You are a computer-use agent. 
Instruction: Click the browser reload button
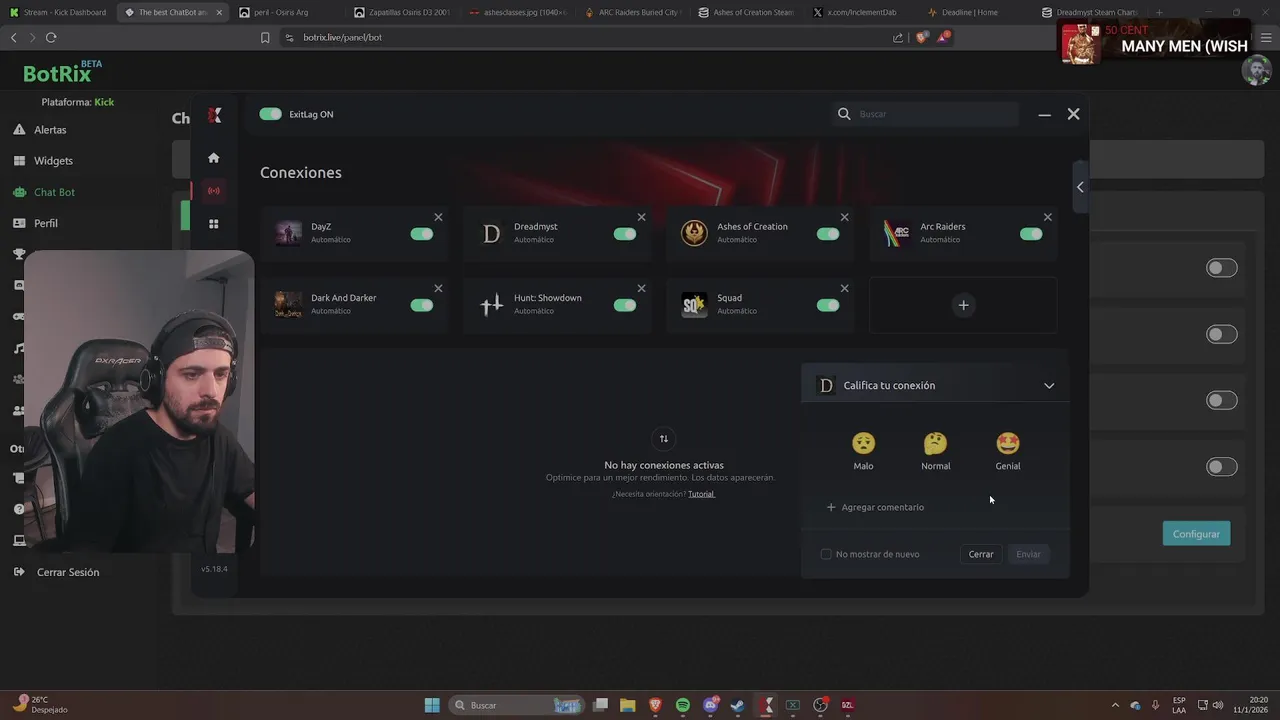coord(51,37)
